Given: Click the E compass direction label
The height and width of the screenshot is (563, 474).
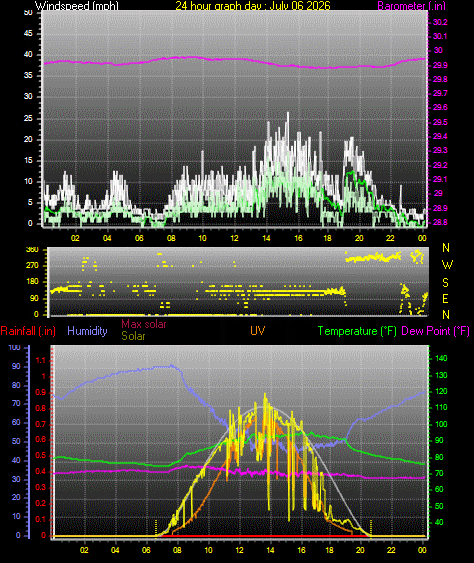Looking at the screenshot, I should click(x=445, y=299).
